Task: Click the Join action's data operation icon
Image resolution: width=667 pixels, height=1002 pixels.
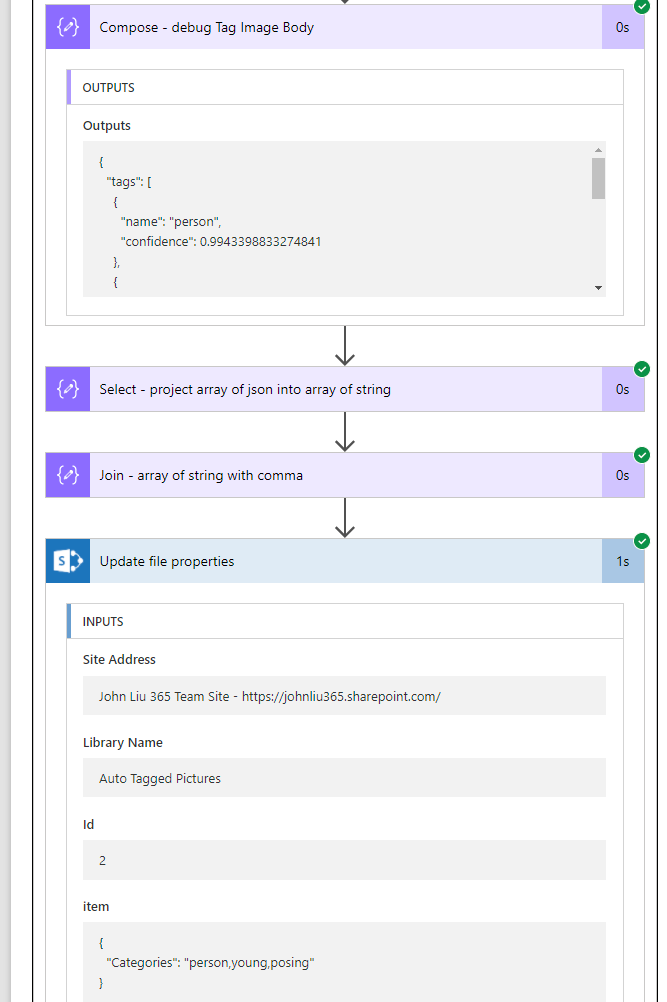Action: coord(68,475)
